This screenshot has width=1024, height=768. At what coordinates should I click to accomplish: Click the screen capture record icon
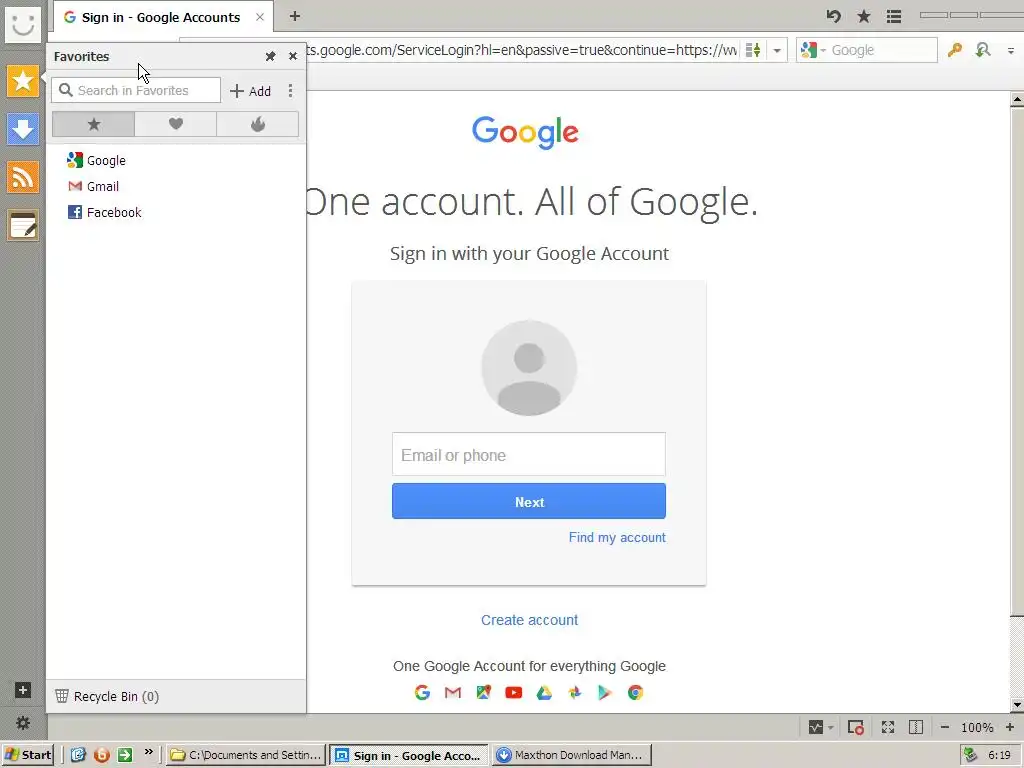856,727
